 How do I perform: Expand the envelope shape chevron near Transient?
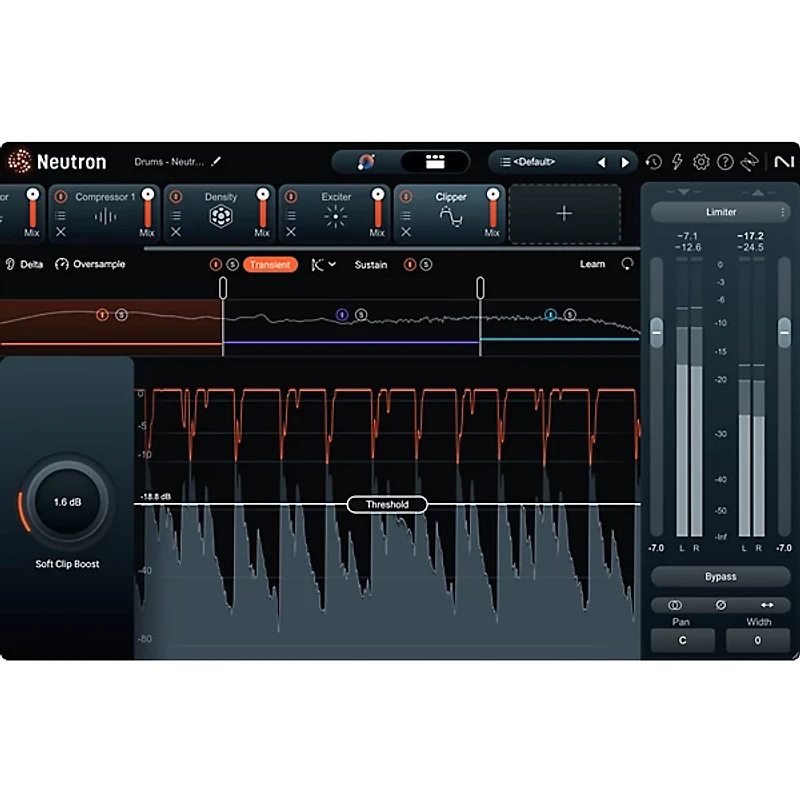[x=330, y=264]
